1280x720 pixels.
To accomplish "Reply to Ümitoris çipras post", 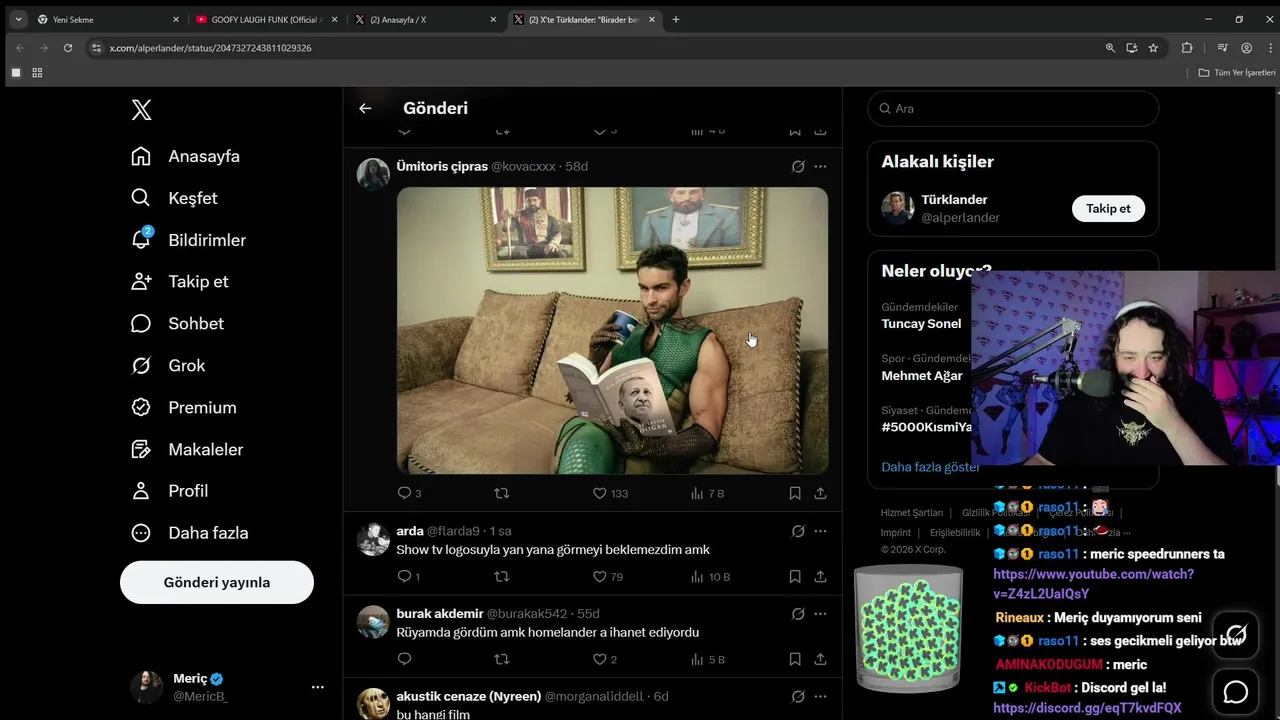I will click(409, 493).
